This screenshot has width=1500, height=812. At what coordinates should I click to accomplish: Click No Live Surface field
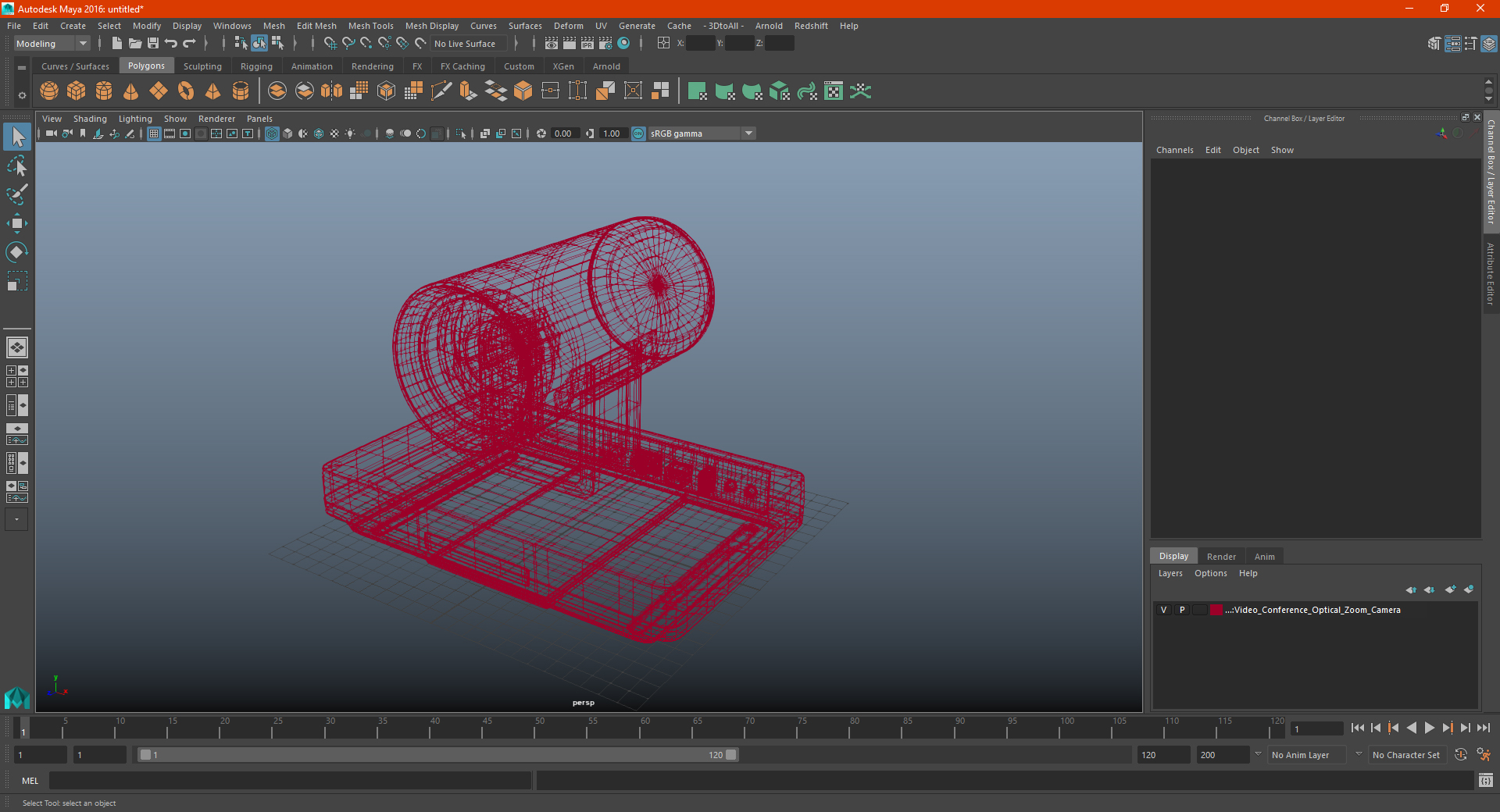point(468,44)
